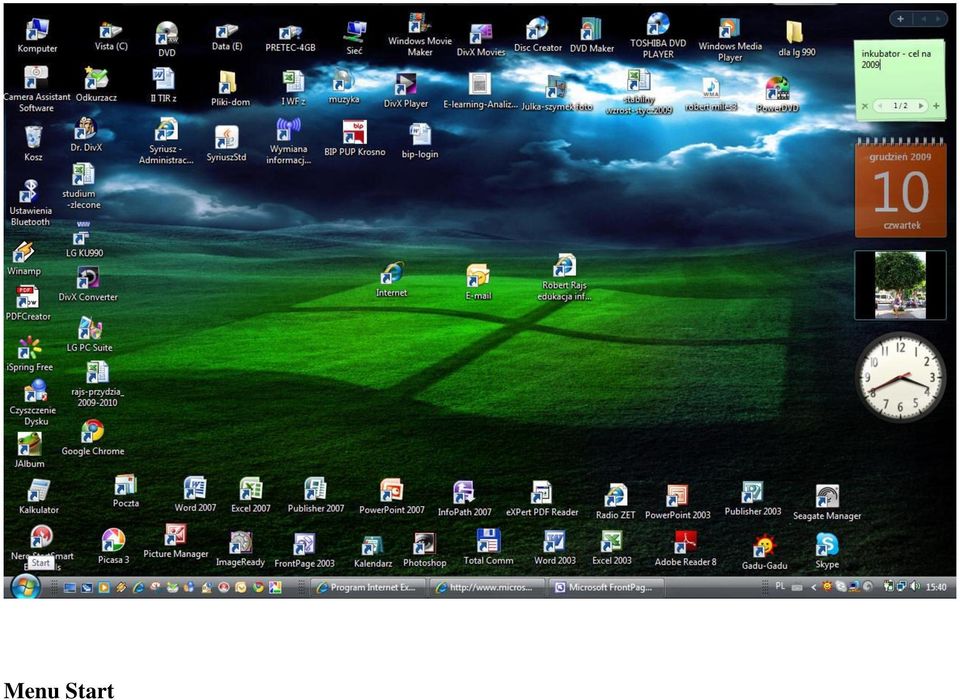960x700 pixels.
Task: Go to previous sticky note page
Action: tap(880, 106)
